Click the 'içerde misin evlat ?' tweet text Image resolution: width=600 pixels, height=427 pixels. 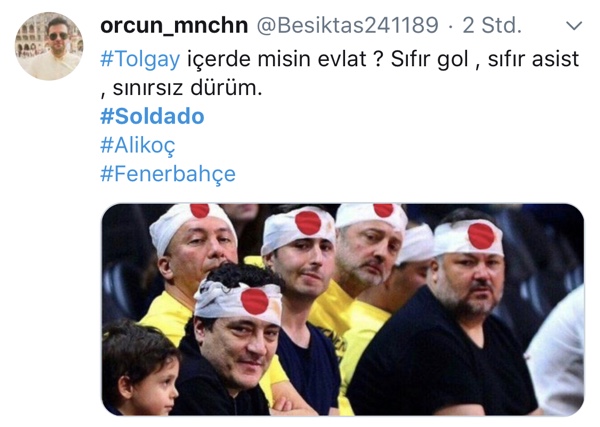coord(285,59)
